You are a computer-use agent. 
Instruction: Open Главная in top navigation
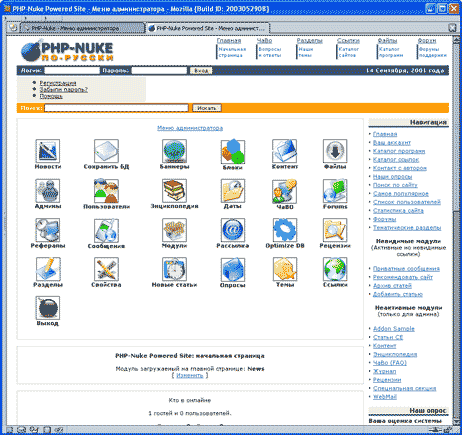[x=229, y=41]
